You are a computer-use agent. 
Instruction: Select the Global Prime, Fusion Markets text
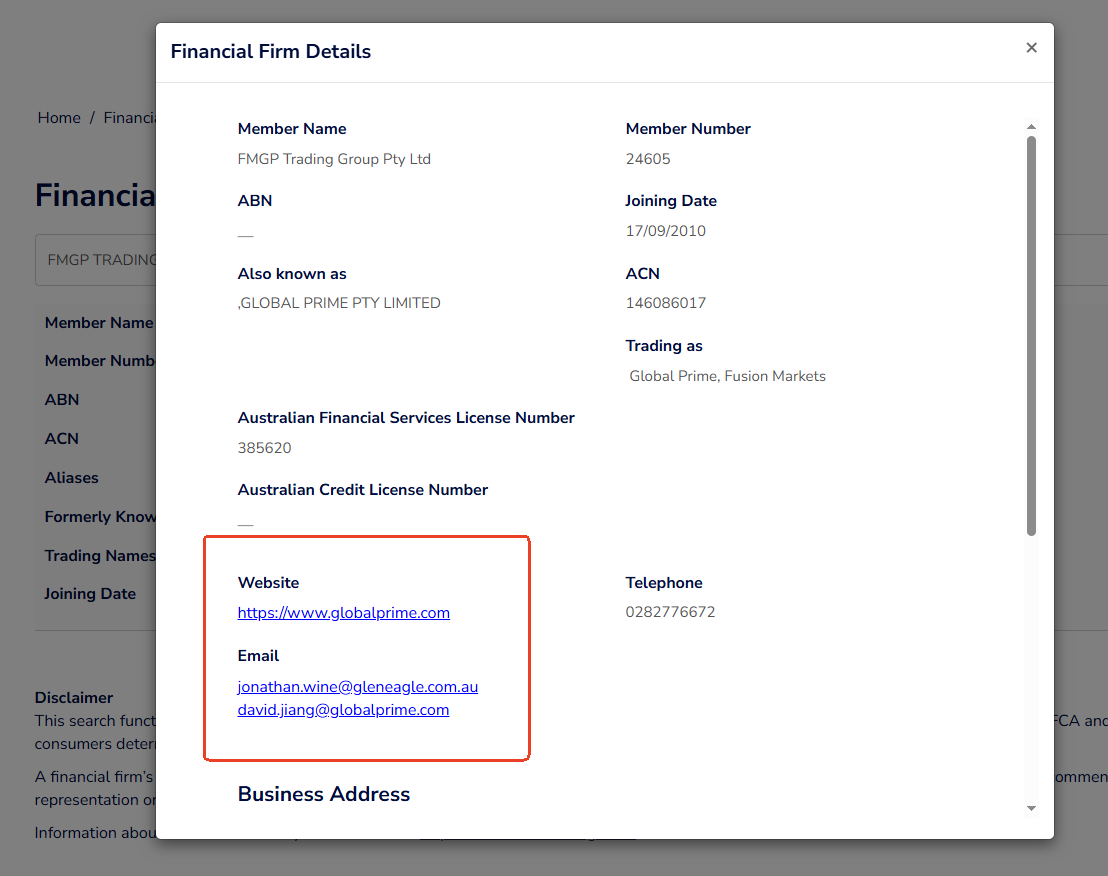[727, 376]
